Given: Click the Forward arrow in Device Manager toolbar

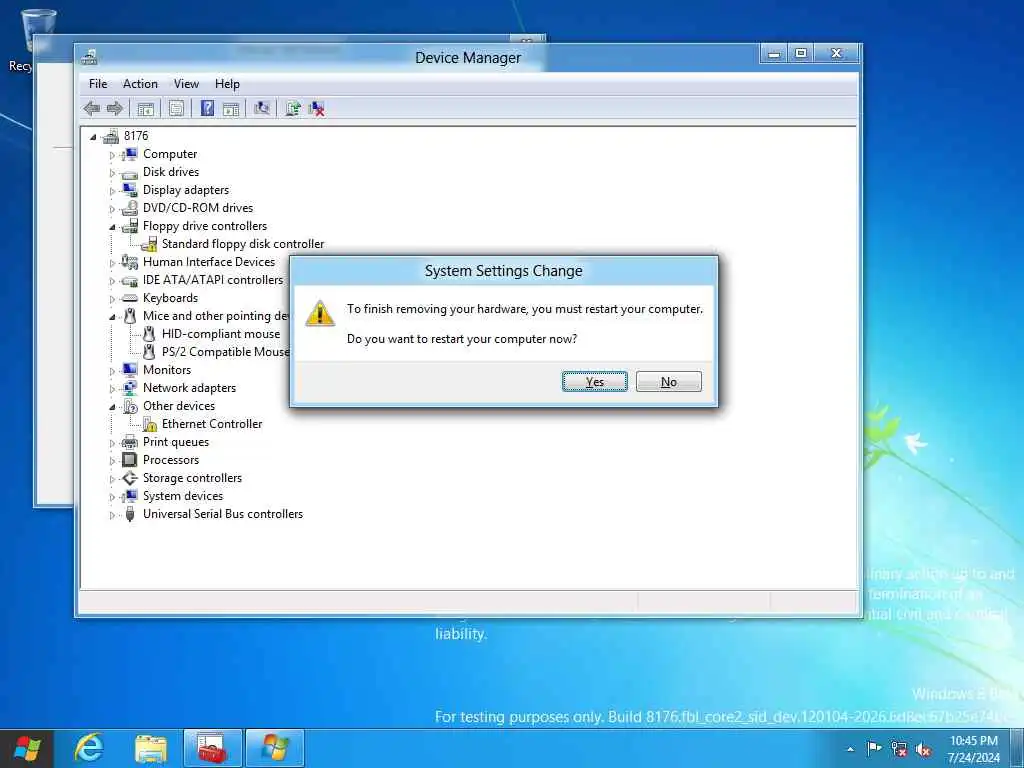Looking at the screenshot, I should pos(114,109).
